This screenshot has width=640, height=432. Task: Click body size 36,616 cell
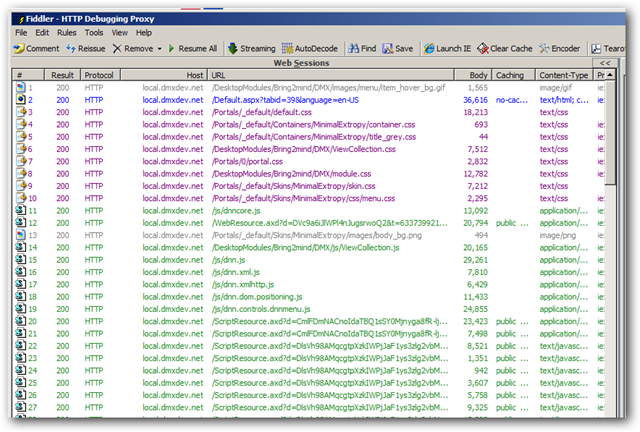[x=475, y=100]
